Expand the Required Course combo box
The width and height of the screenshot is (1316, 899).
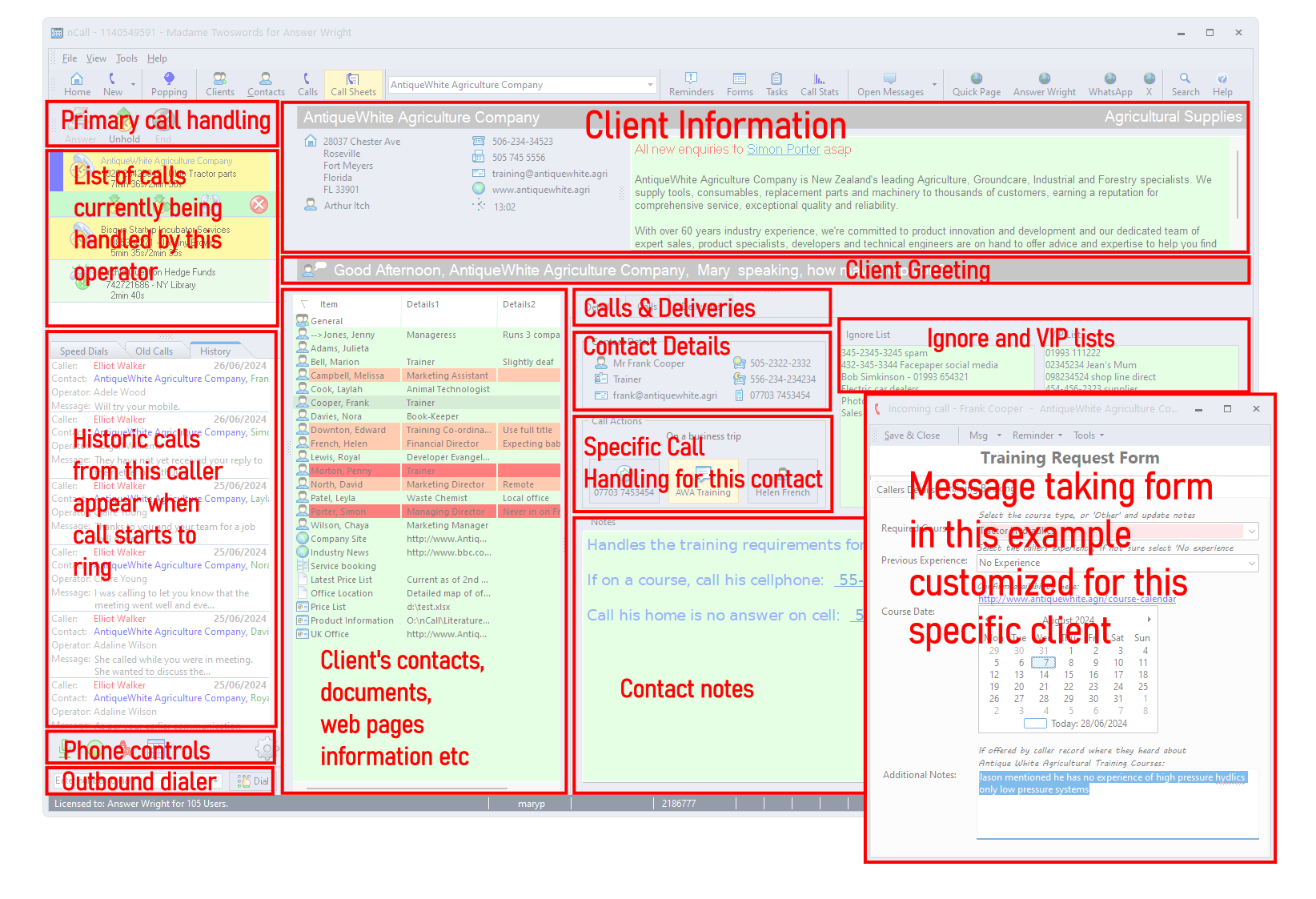(x=1252, y=531)
